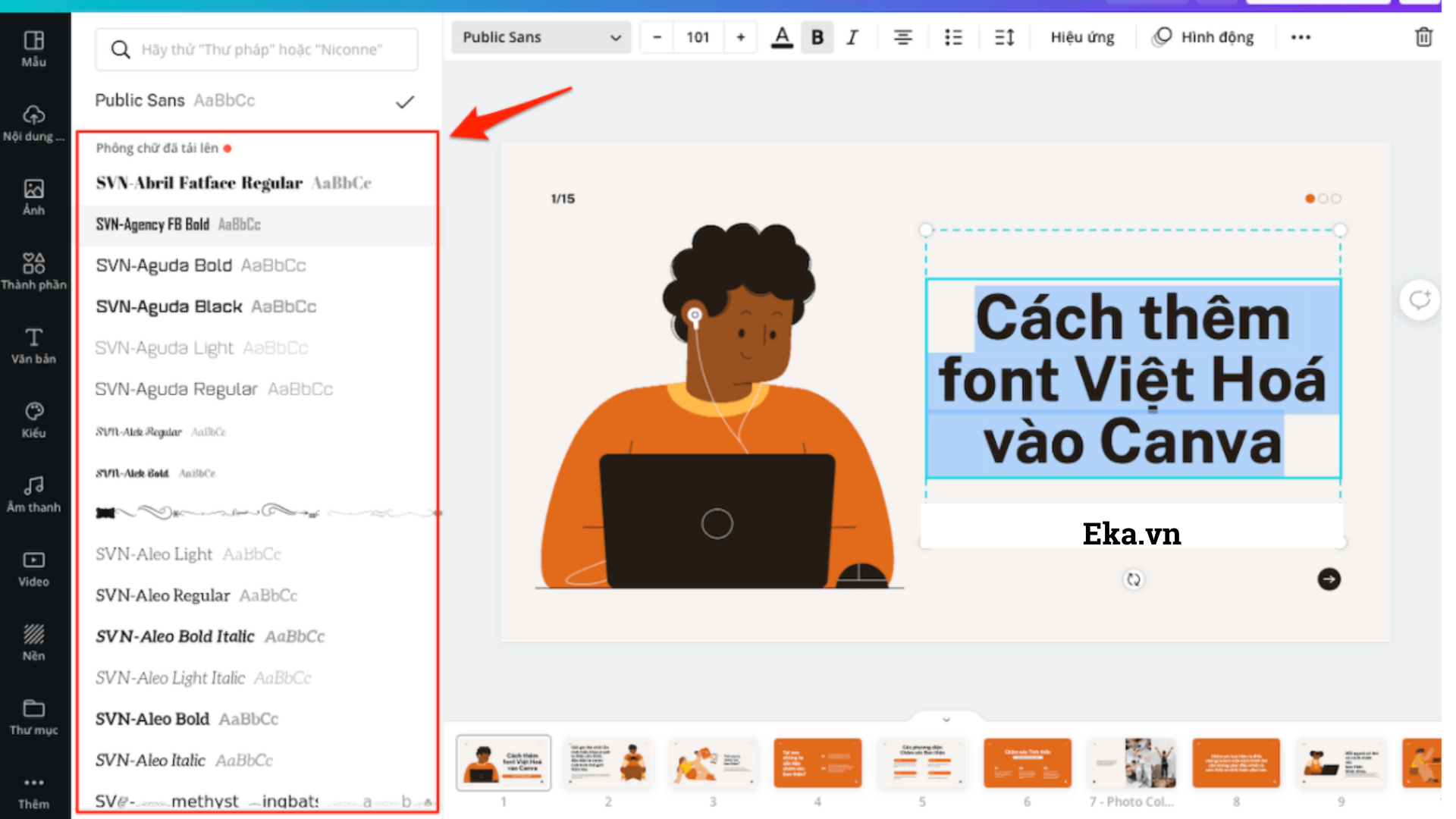Increase font size with plus button

741,37
